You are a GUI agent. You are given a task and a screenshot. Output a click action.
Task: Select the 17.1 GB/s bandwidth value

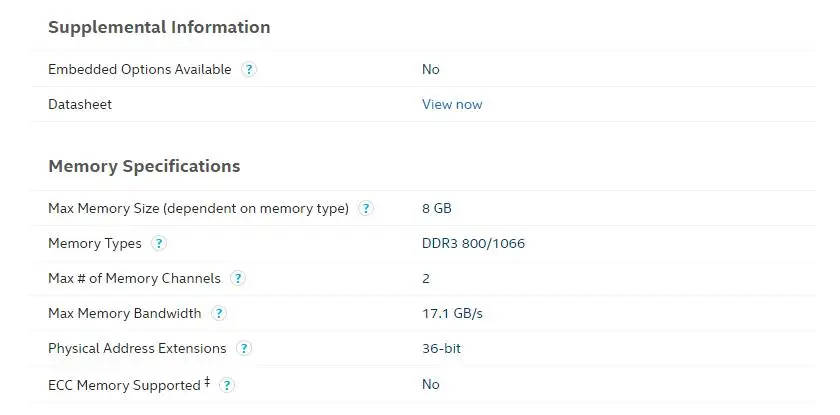tap(452, 313)
